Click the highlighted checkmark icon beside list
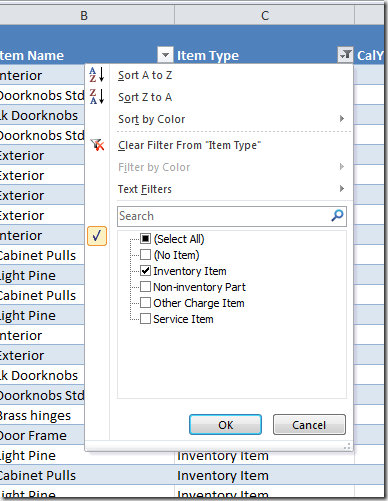Image resolution: width=388 pixels, height=501 pixels. (97, 236)
